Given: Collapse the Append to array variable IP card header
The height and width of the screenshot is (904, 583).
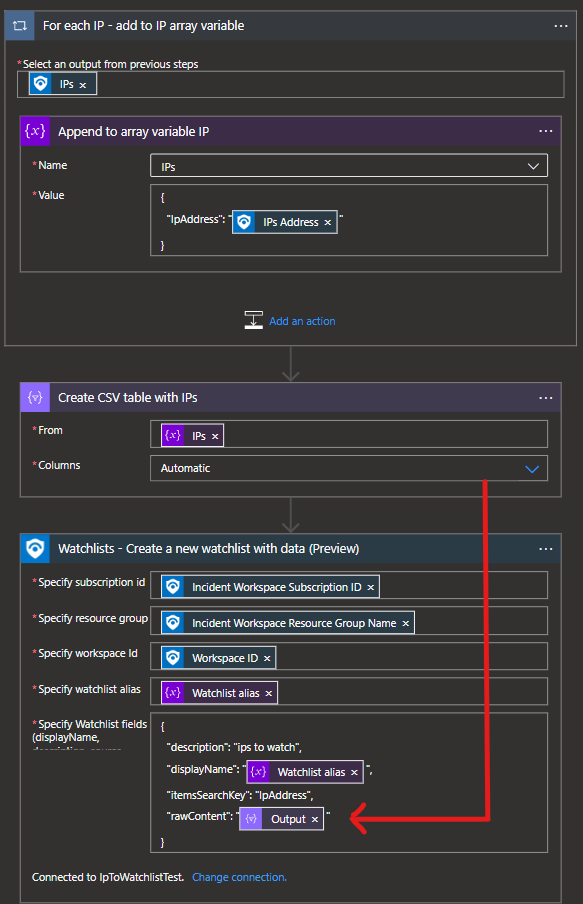Looking at the screenshot, I should click(x=291, y=131).
